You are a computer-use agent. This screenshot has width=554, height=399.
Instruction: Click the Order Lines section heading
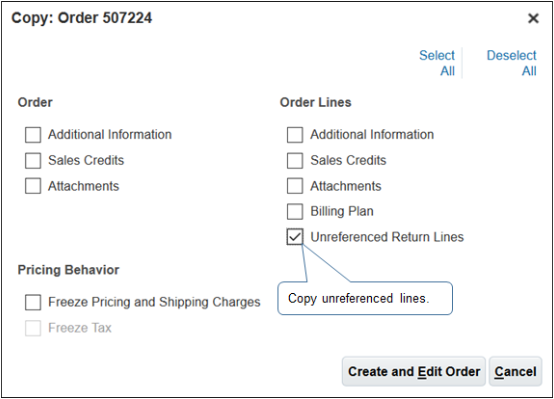[x=316, y=102]
